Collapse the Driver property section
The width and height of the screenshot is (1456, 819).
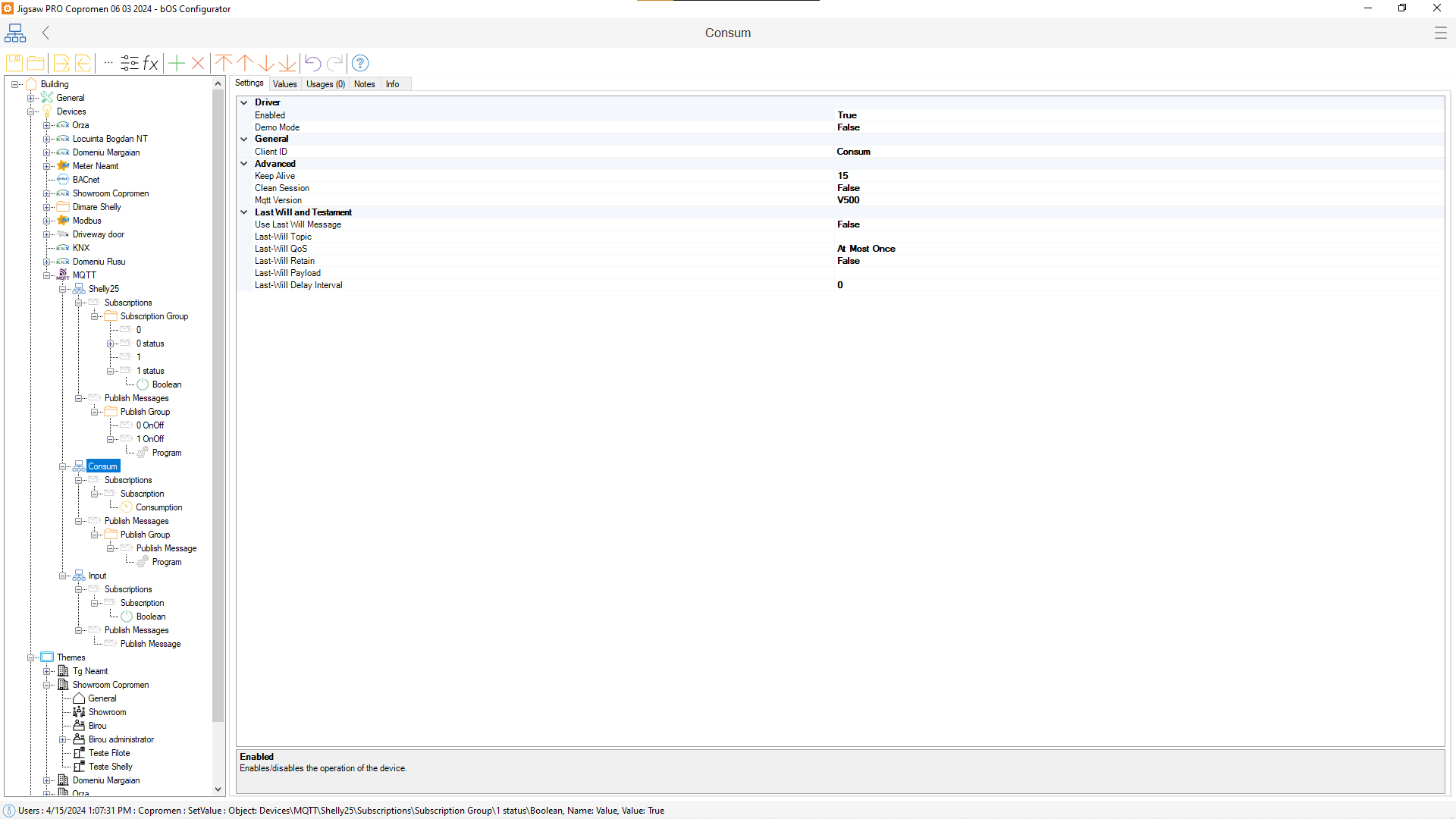pyautogui.click(x=244, y=102)
